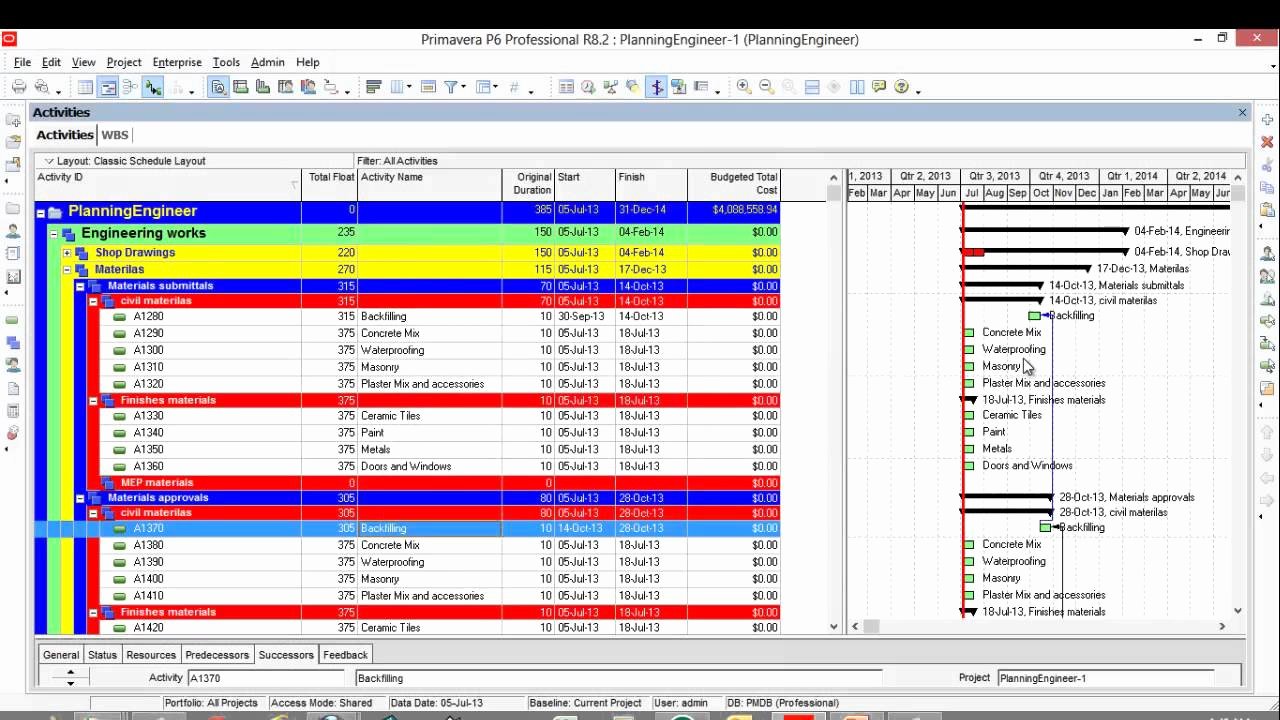Click the Zoom In magnifier

pos(744,88)
